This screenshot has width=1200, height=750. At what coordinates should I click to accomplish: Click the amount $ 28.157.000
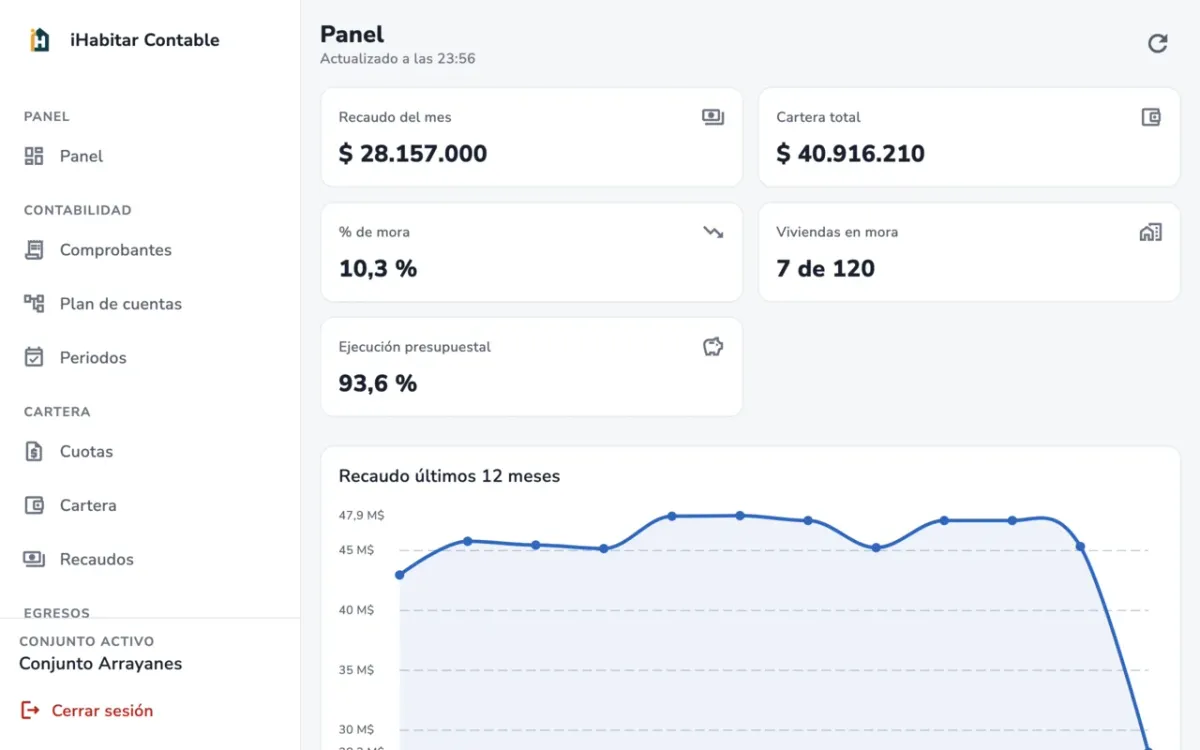[413, 154]
